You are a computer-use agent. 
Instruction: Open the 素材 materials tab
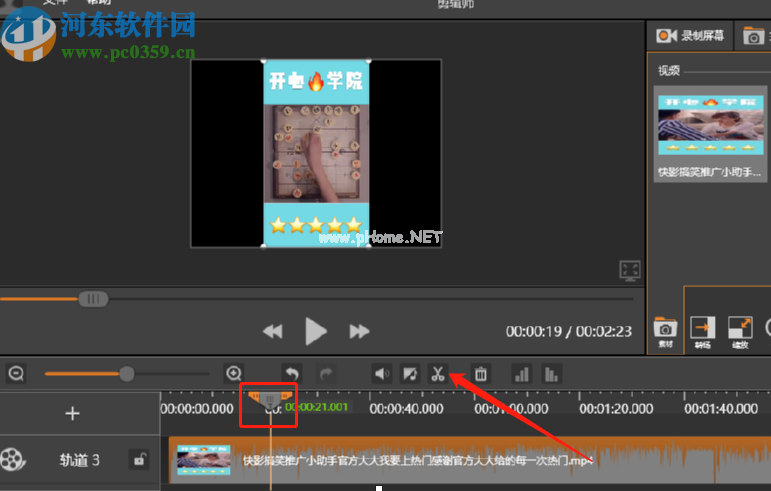[x=665, y=333]
